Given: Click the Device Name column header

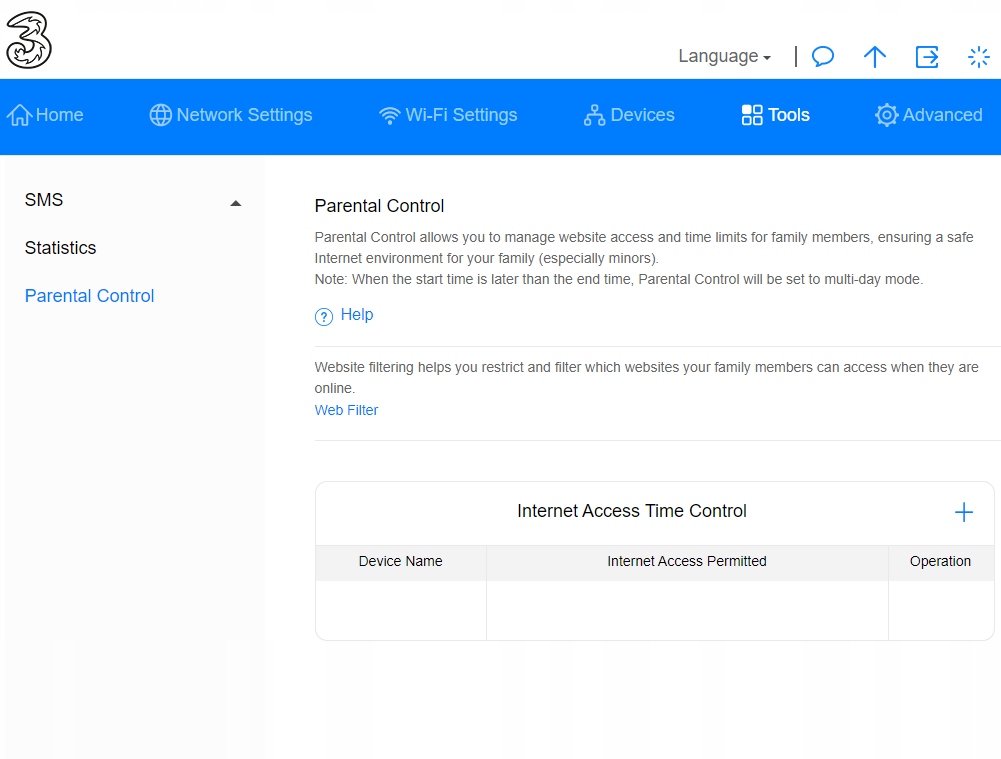Looking at the screenshot, I should click(x=400, y=562).
